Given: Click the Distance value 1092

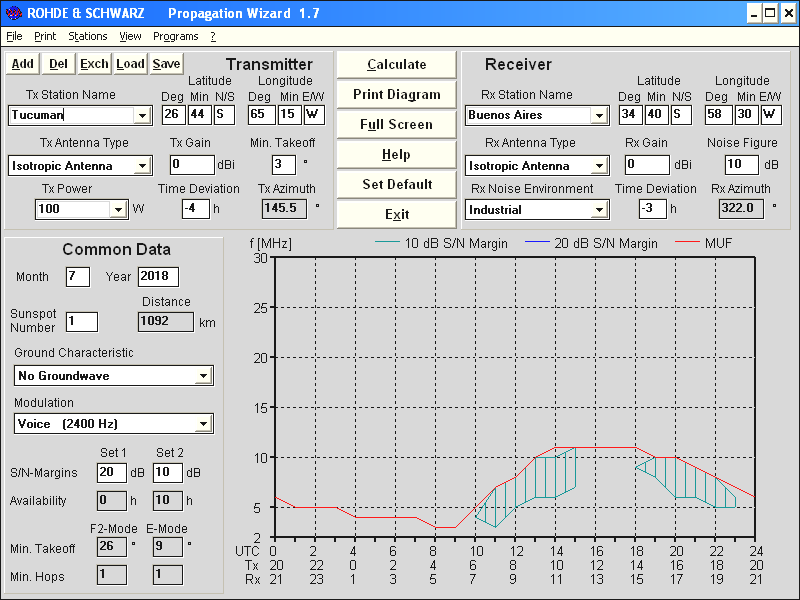Looking at the screenshot, I should click(x=166, y=322).
